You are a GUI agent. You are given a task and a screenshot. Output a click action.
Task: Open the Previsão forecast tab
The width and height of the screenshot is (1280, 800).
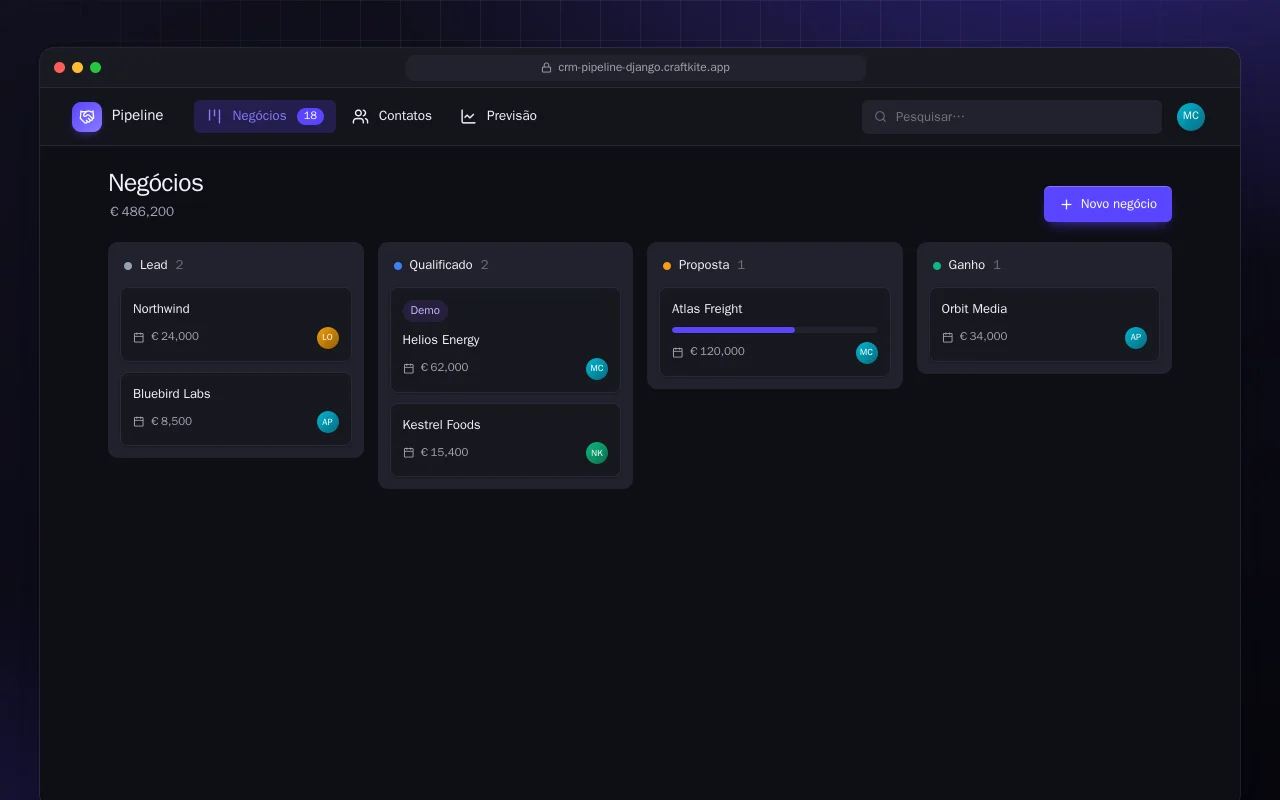click(x=499, y=116)
